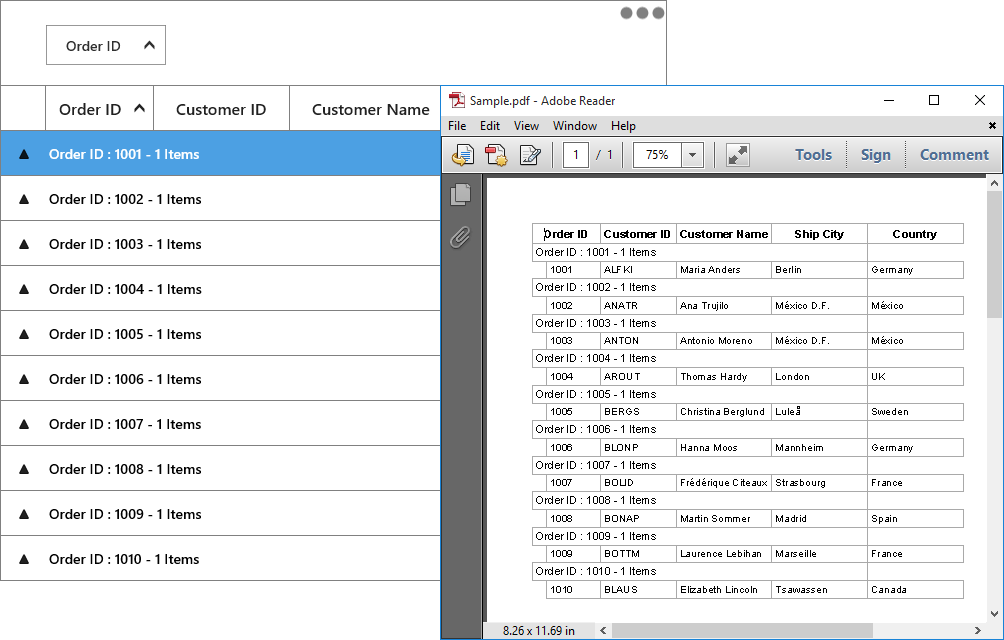The height and width of the screenshot is (640, 1004).
Task: Close the Adobe Reader menu bar document
Action: click(992, 125)
